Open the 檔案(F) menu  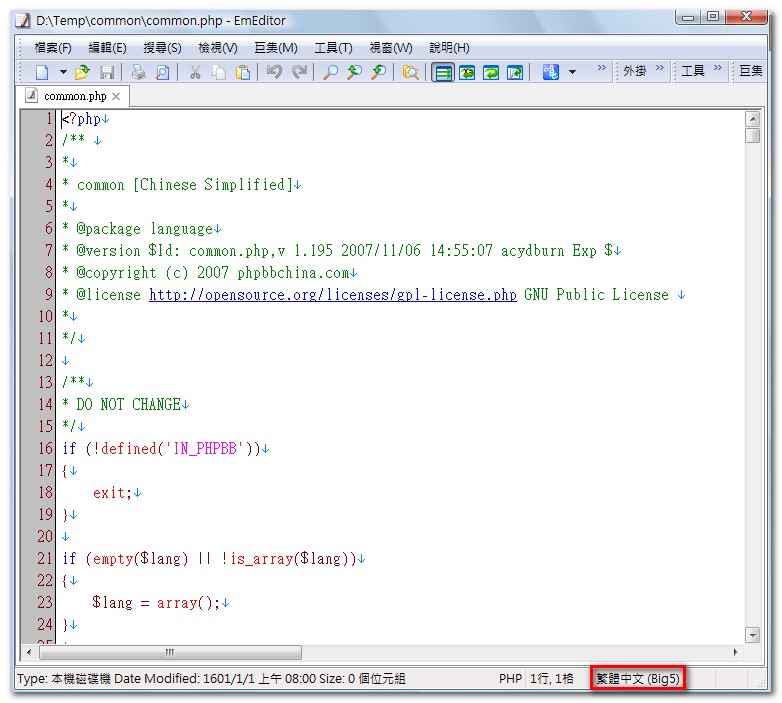(x=53, y=48)
